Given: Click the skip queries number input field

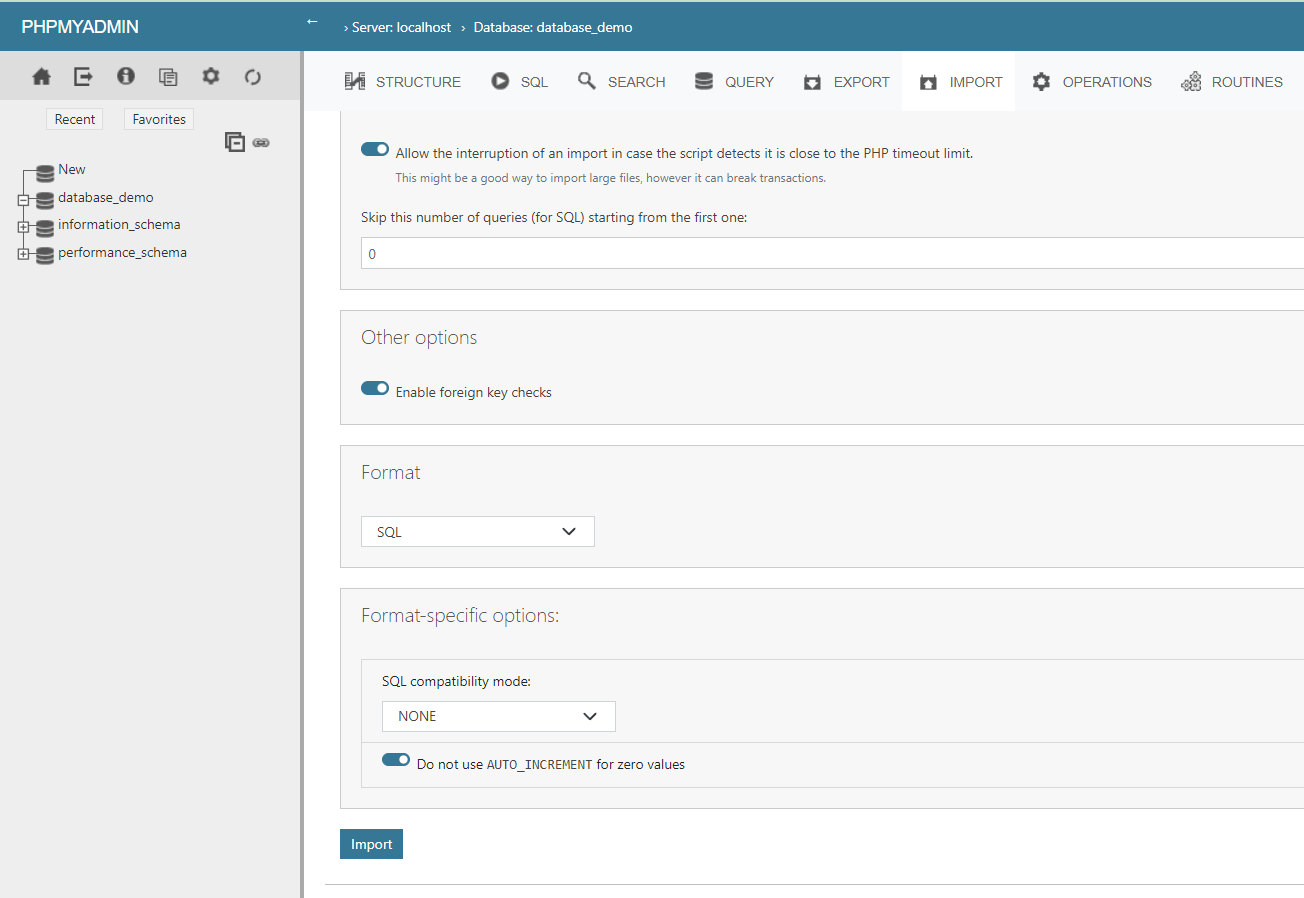Looking at the screenshot, I should pyautogui.click(x=830, y=254).
